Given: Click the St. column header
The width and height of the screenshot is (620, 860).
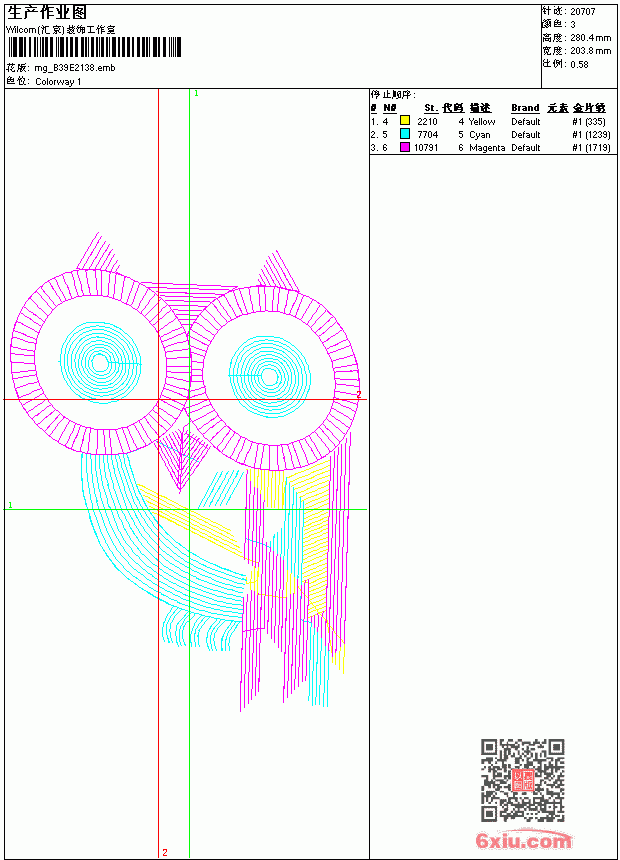Looking at the screenshot, I should (x=431, y=108).
